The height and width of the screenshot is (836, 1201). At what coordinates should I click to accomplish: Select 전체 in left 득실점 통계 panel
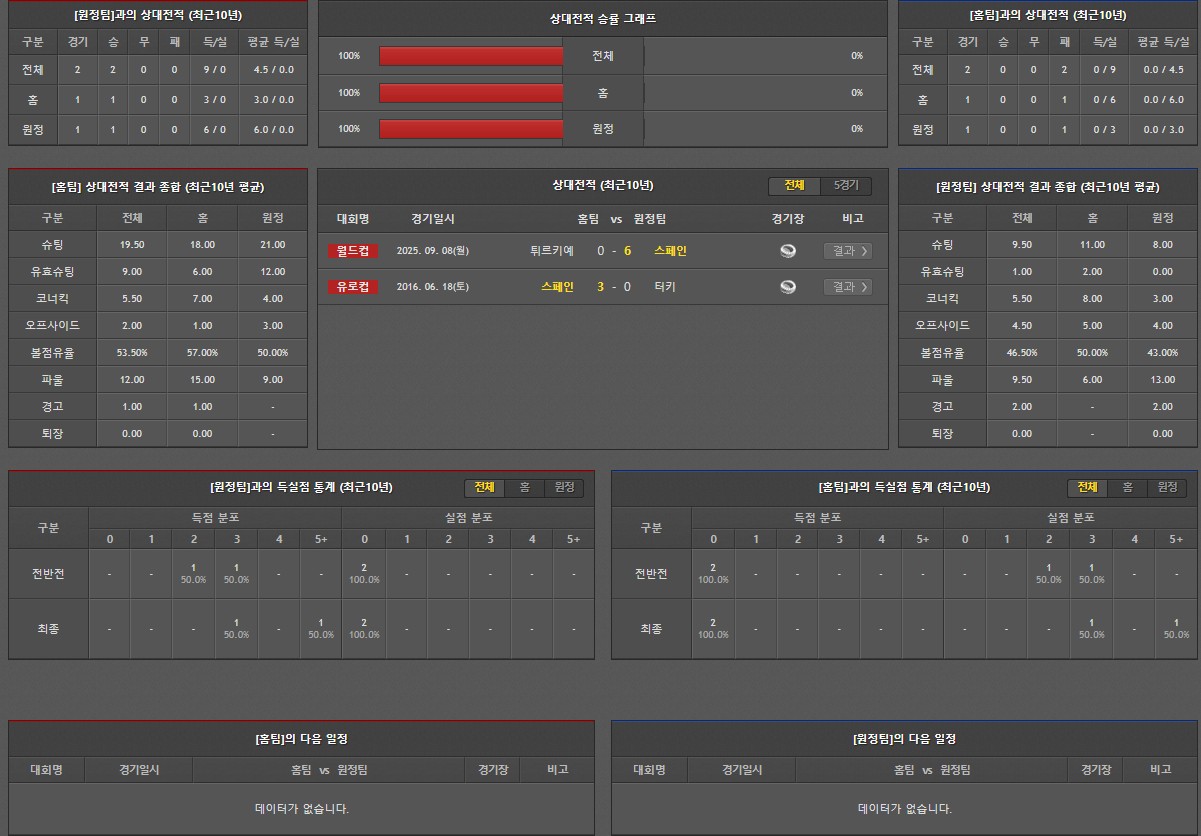point(484,487)
